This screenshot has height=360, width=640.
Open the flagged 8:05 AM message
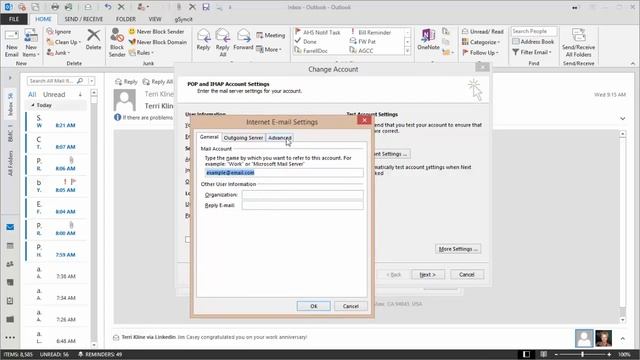pos(57,186)
